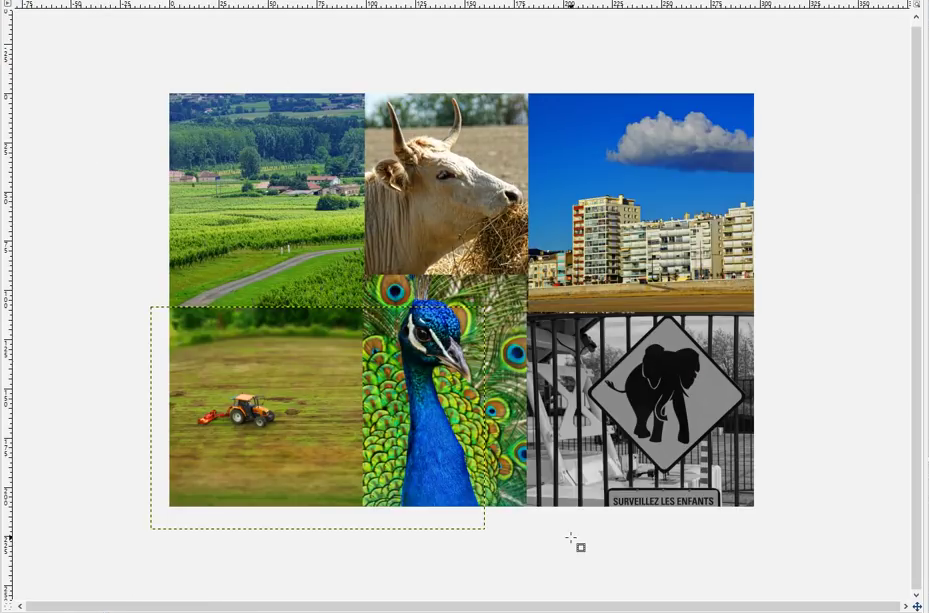Open the navigation preview cross-arrows icon

(x=917, y=606)
